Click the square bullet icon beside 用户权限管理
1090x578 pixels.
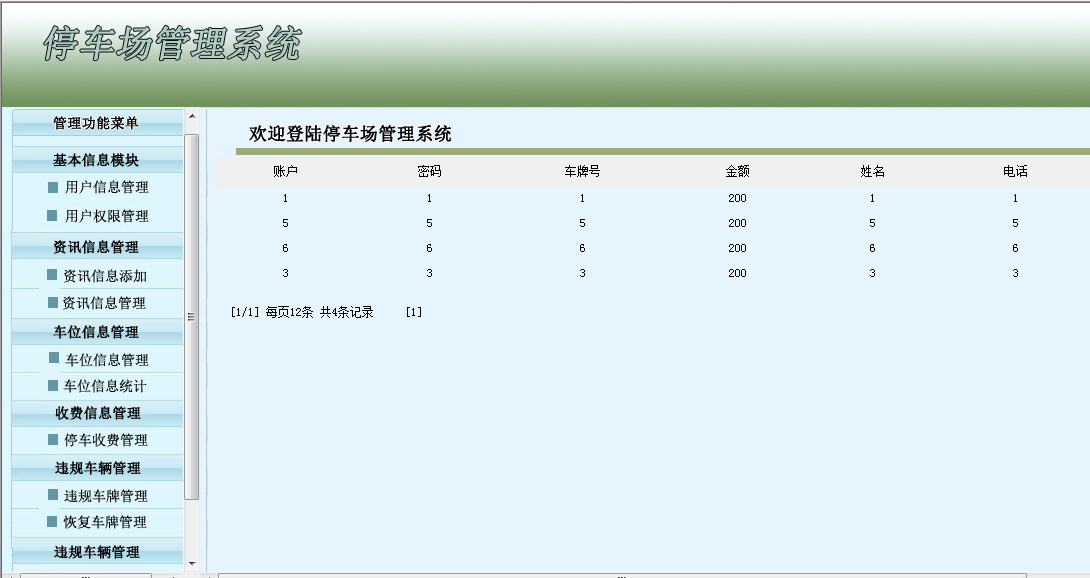[x=52, y=216]
